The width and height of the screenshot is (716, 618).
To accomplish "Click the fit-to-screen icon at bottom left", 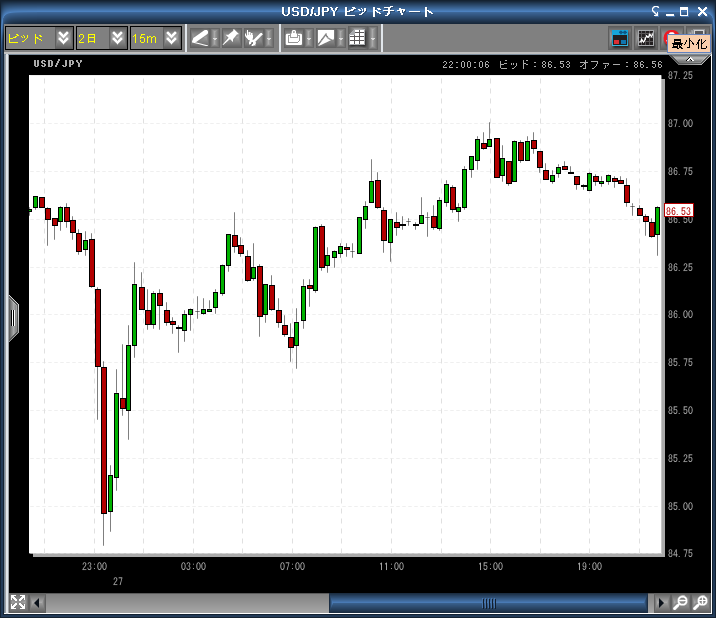I will (x=17, y=602).
